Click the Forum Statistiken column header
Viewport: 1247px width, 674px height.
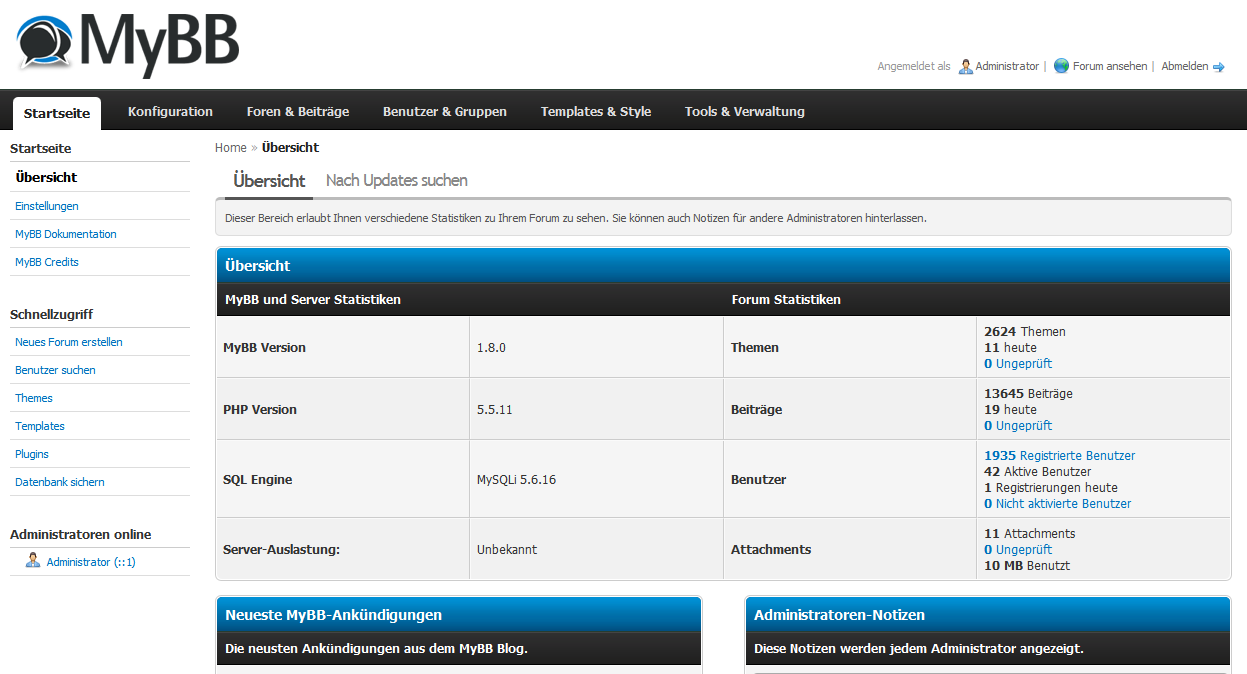coord(786,300)
